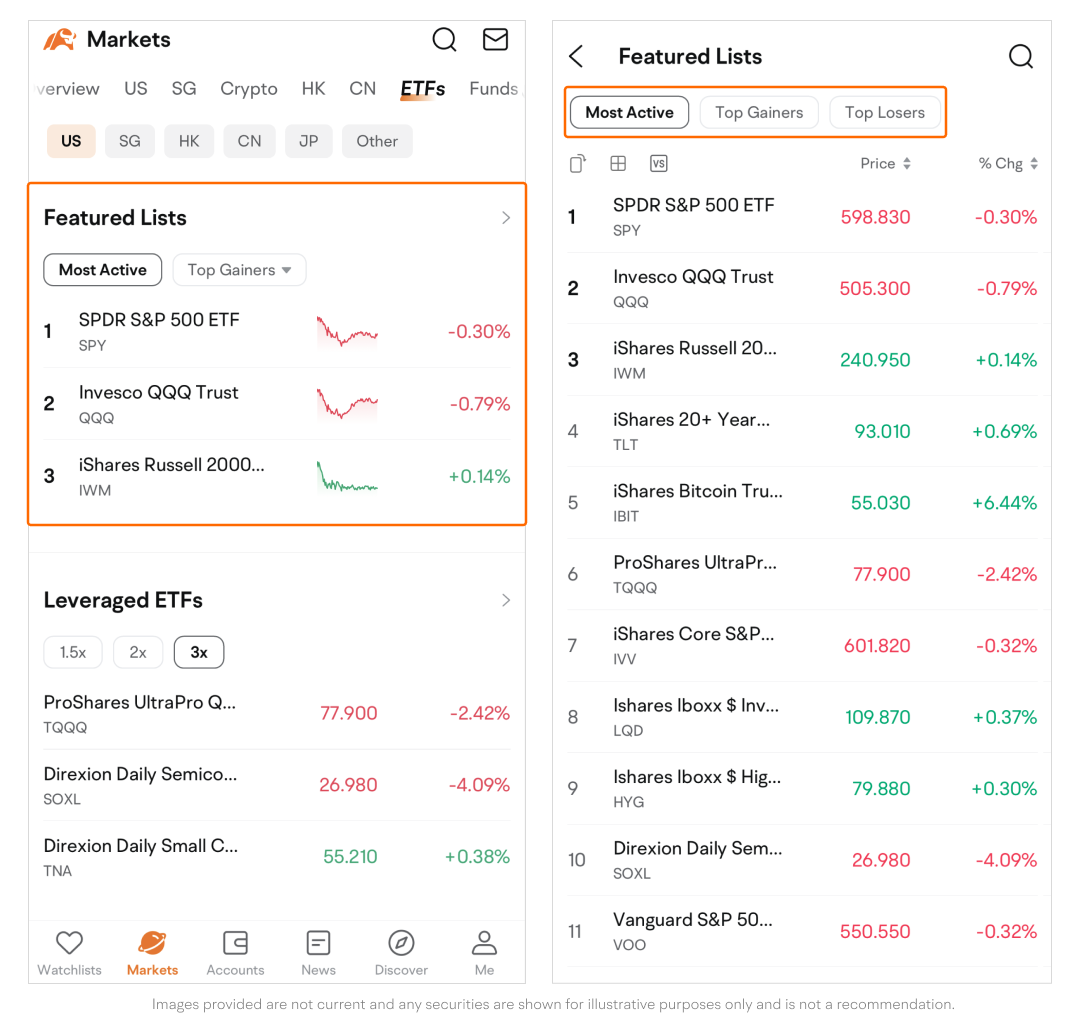The height and width of the screenshot is (1034, 1080).
Task: View the SPY sparkline chart
Action: coord(347,332)
